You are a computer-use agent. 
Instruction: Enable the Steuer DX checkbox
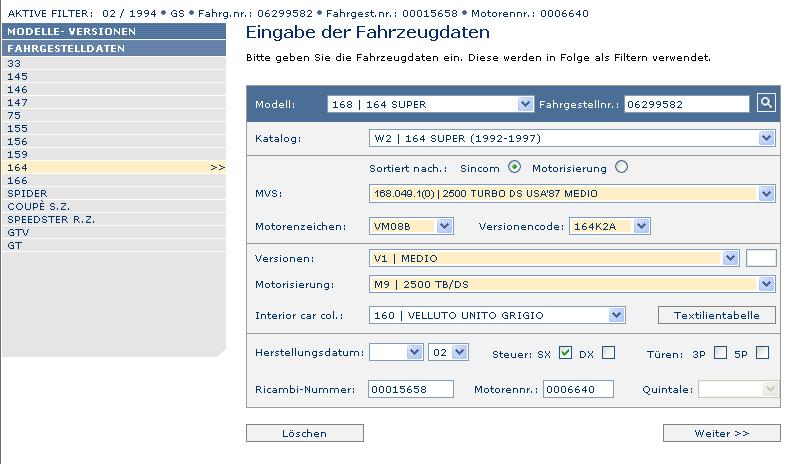pyautogui.click(x=608, y=353)
